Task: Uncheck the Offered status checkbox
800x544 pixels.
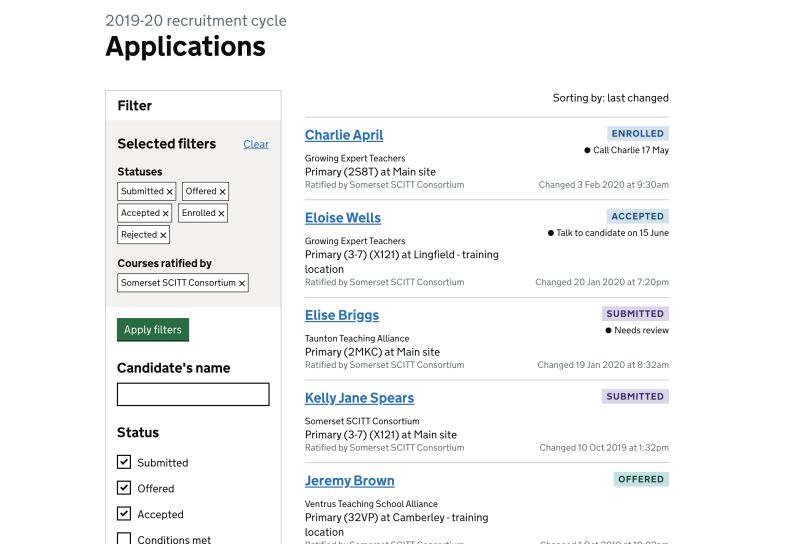Action: [x=124, y=488]
